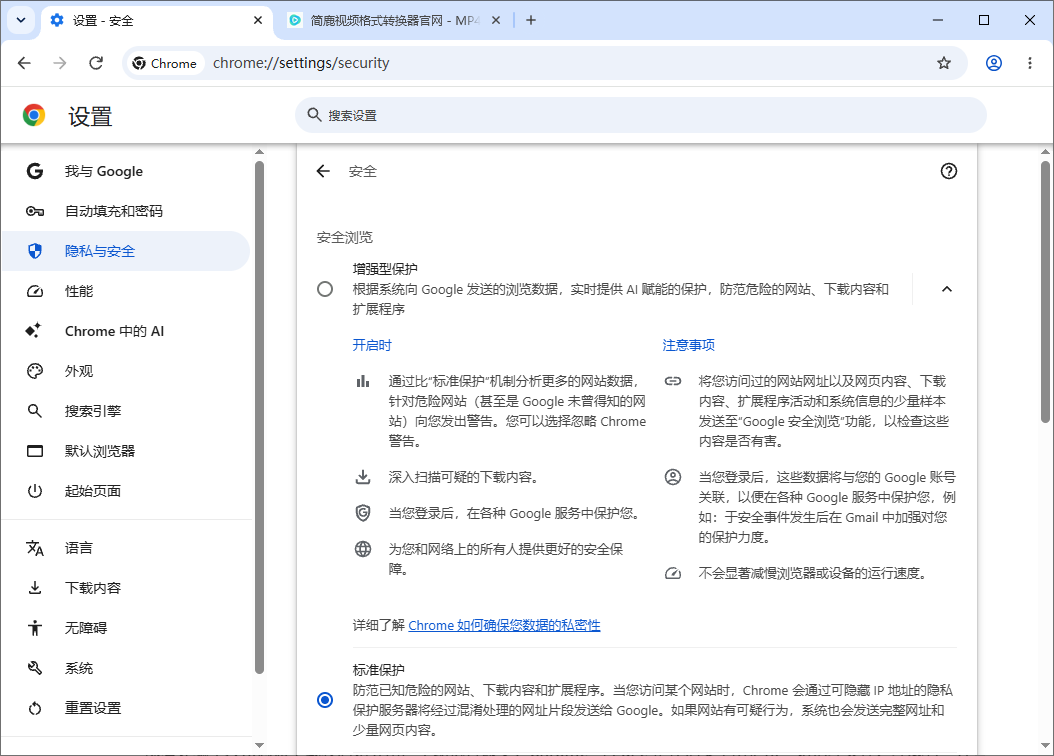1054x756 pixels.
Task: Click the Google G icon in sidebar
Action: (35, 171)
